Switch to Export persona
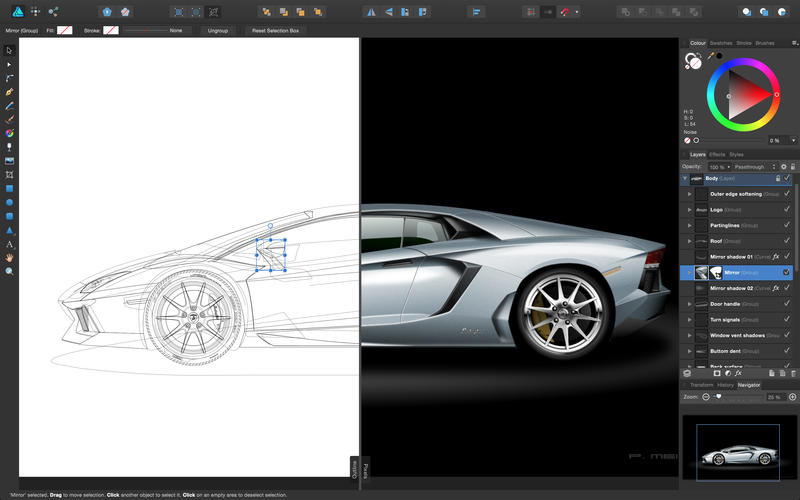 click(53, 11)
